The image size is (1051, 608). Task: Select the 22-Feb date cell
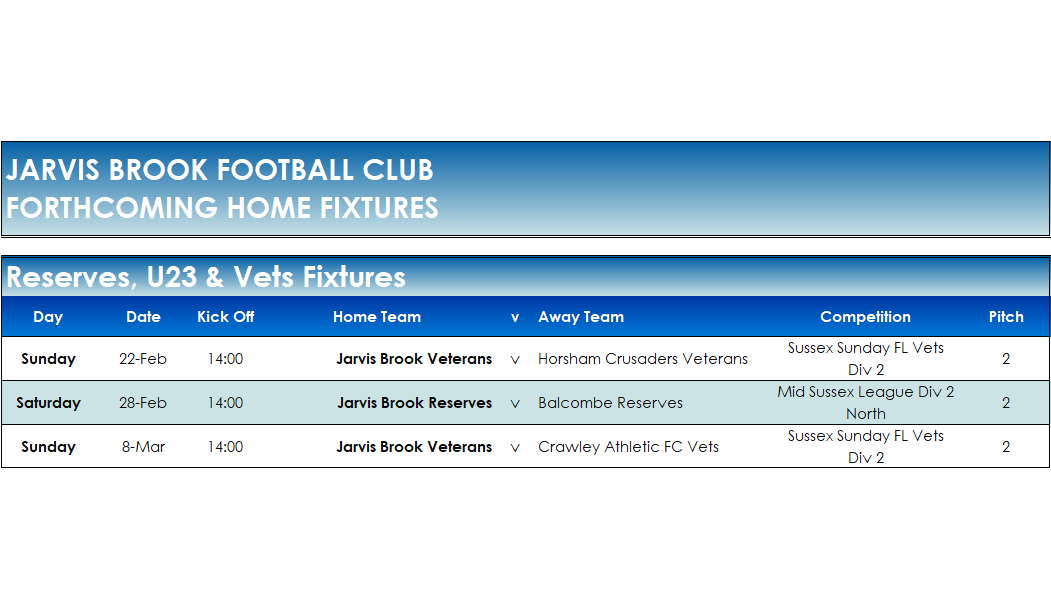point(143,359)
